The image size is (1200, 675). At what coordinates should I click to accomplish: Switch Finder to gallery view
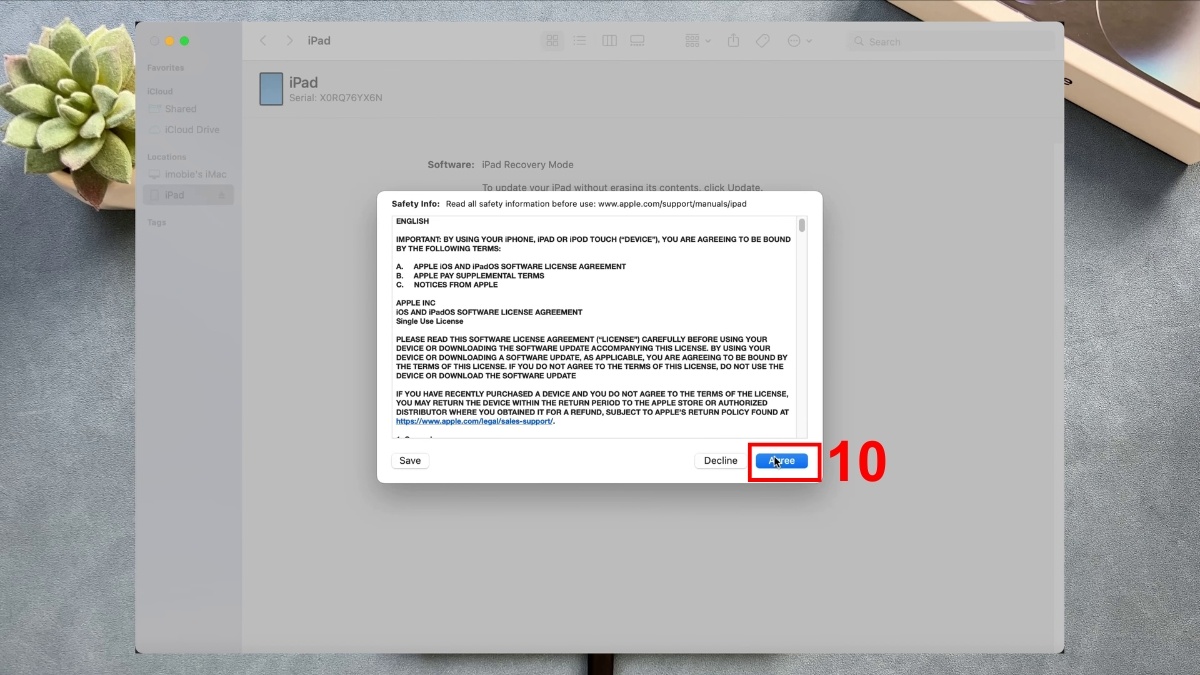click(x=637, y=41)
